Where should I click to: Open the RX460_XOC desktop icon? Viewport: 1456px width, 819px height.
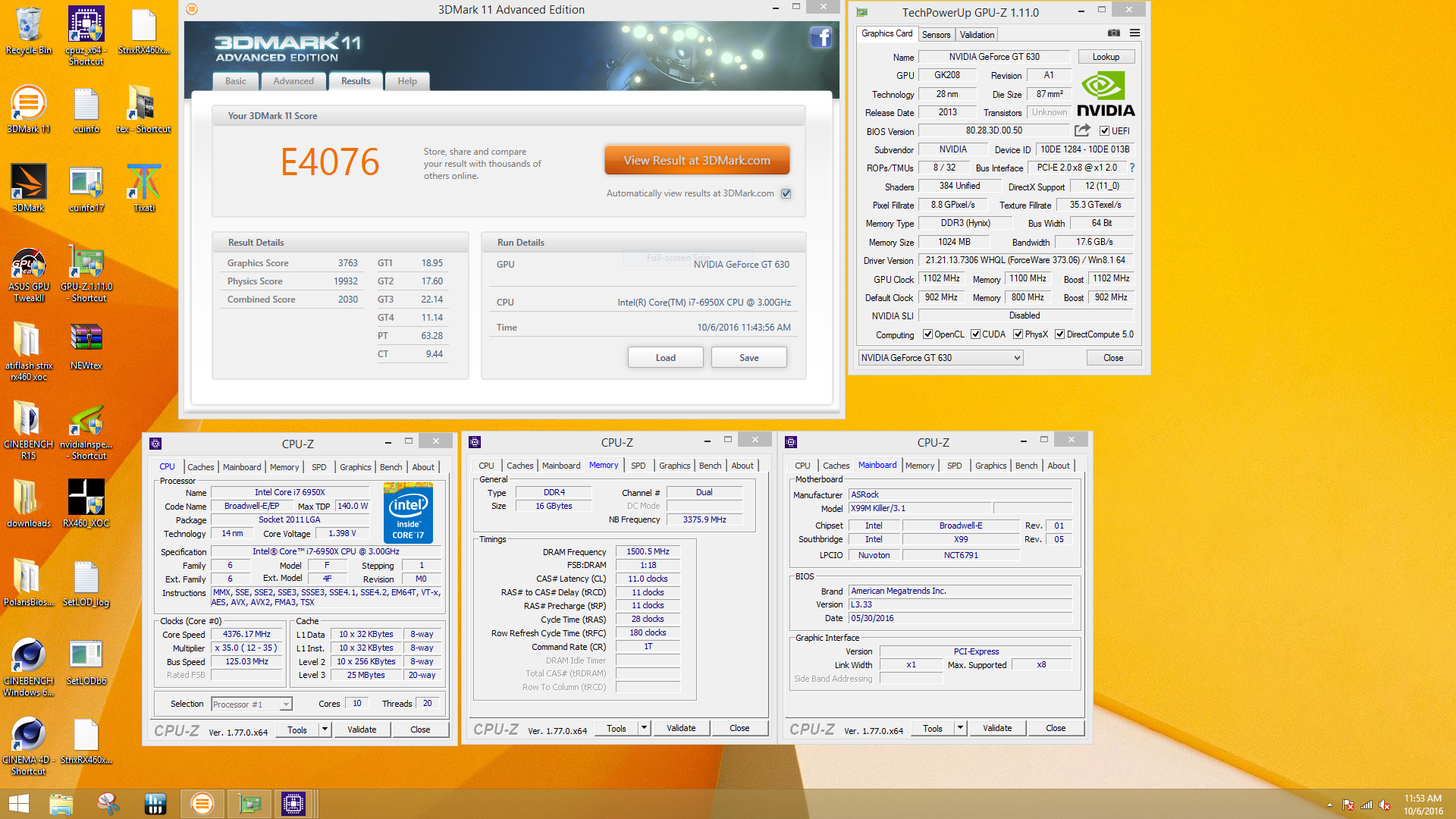(x=86, y=504)
